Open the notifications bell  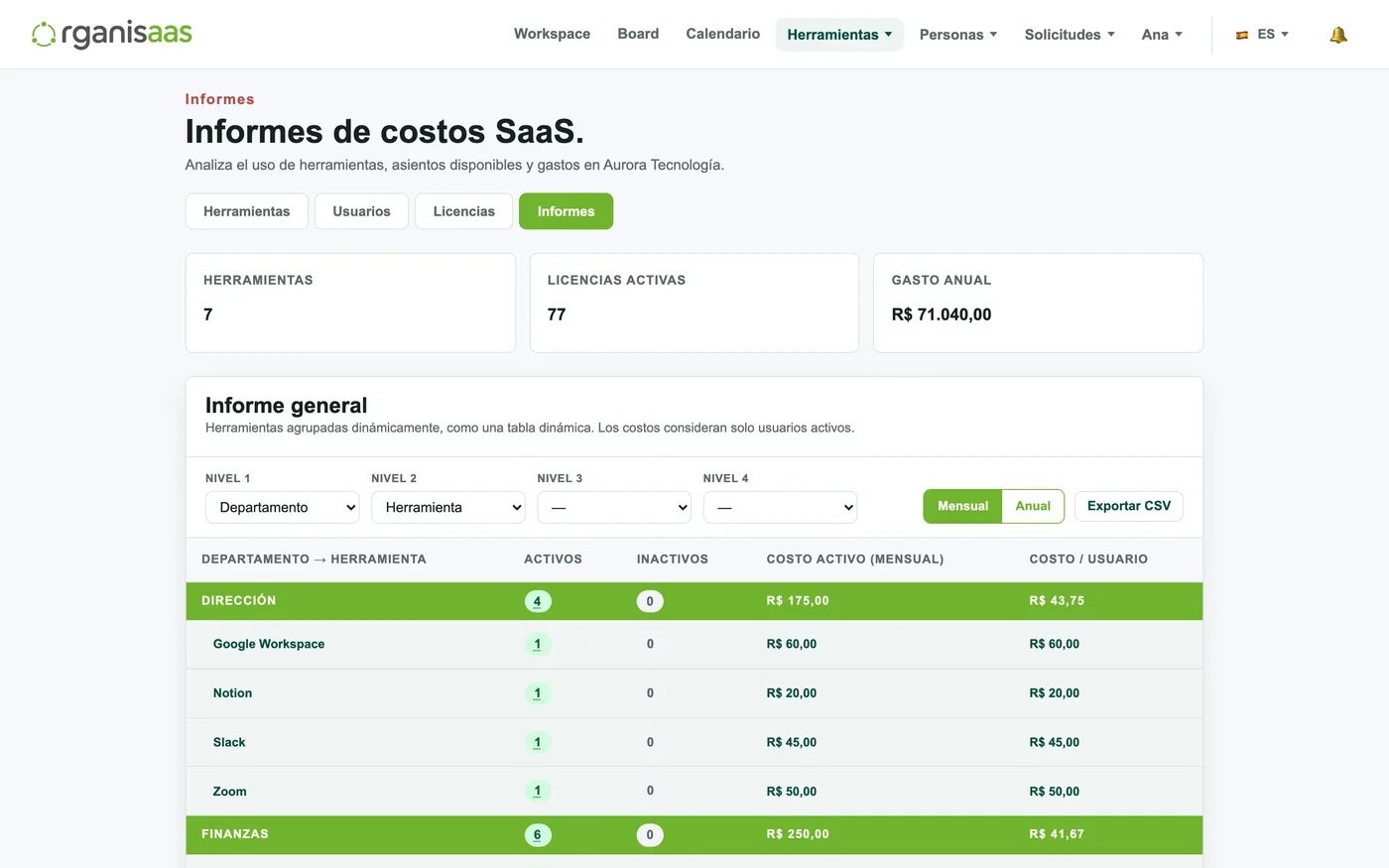coord(1338,35)
